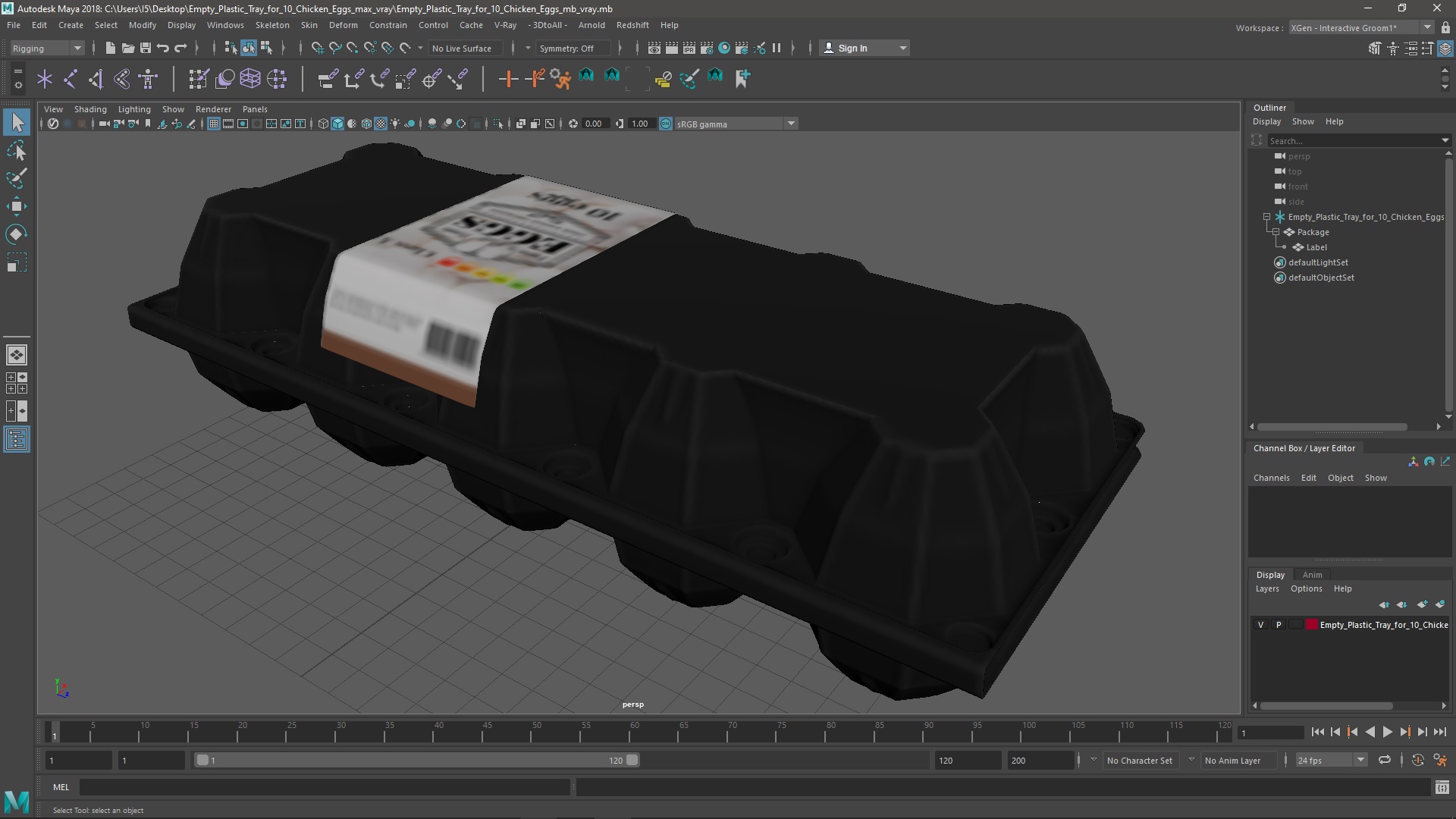
Task: Click the Create Joints shelf icon
Action: 71,78
